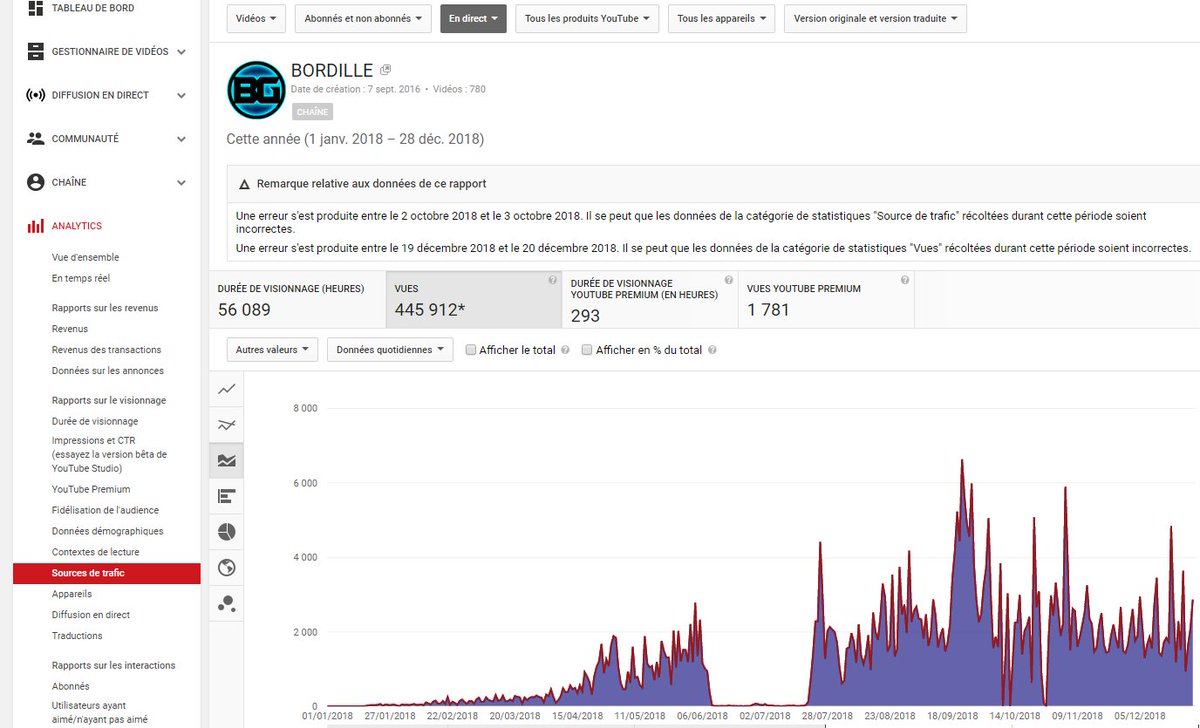Open the Appareils report

pos(72,595)
